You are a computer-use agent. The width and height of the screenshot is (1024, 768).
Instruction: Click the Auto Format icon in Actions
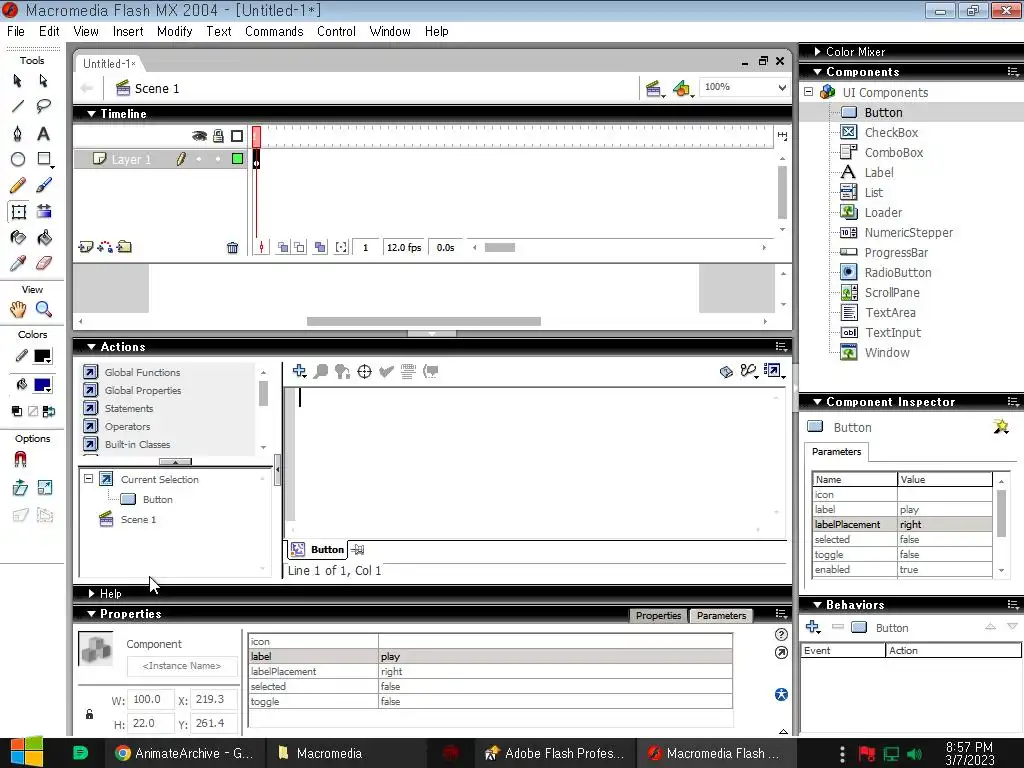coord(408,372)
